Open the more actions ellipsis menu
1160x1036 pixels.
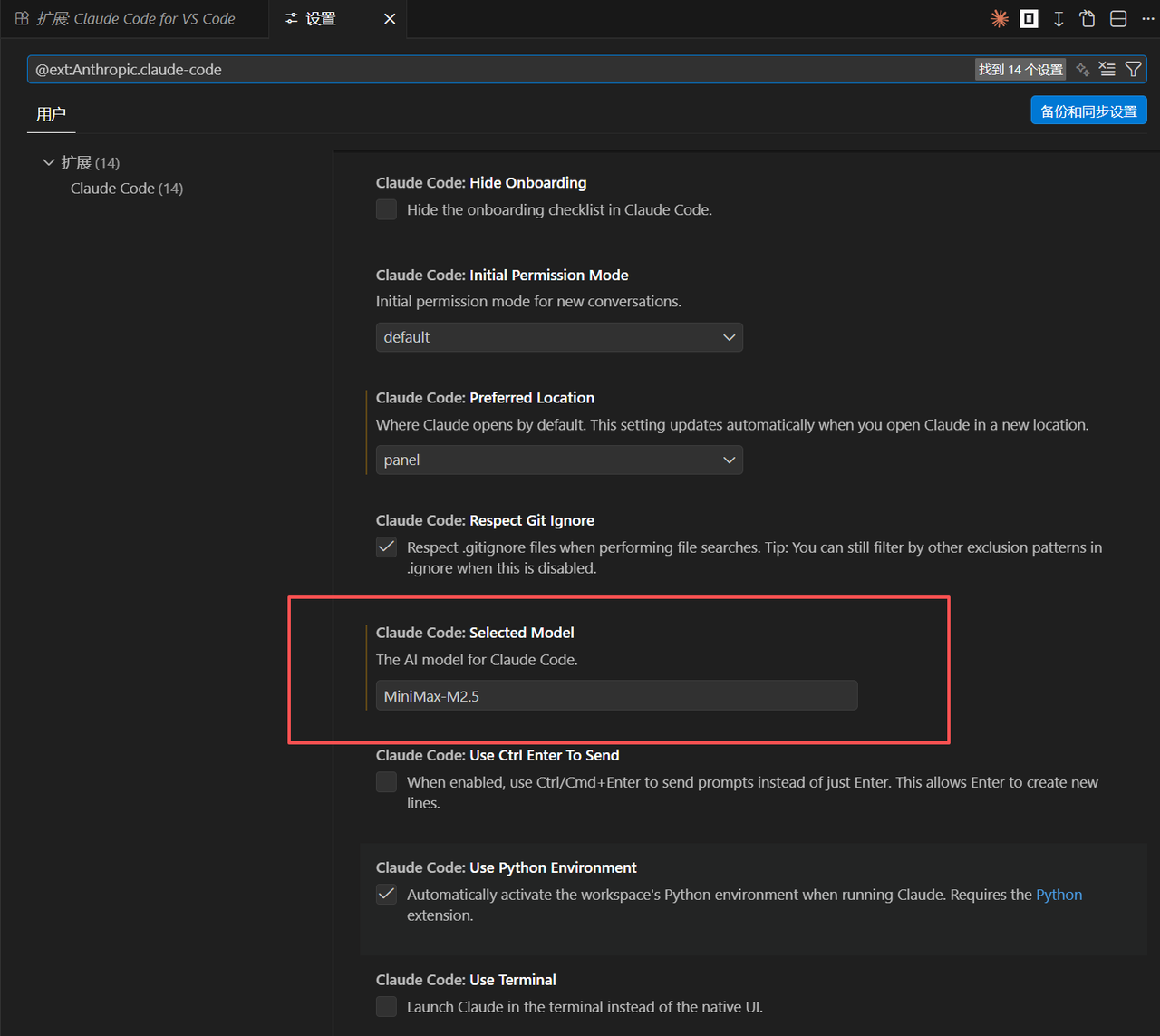tap(1147, 19)
